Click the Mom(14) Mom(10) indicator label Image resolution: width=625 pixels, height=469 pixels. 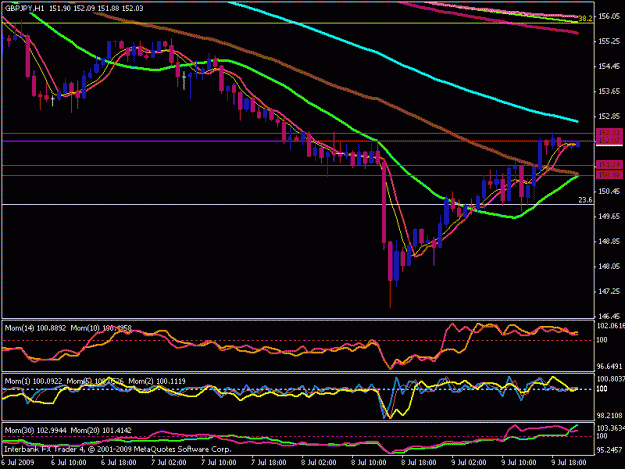point(68,328)
